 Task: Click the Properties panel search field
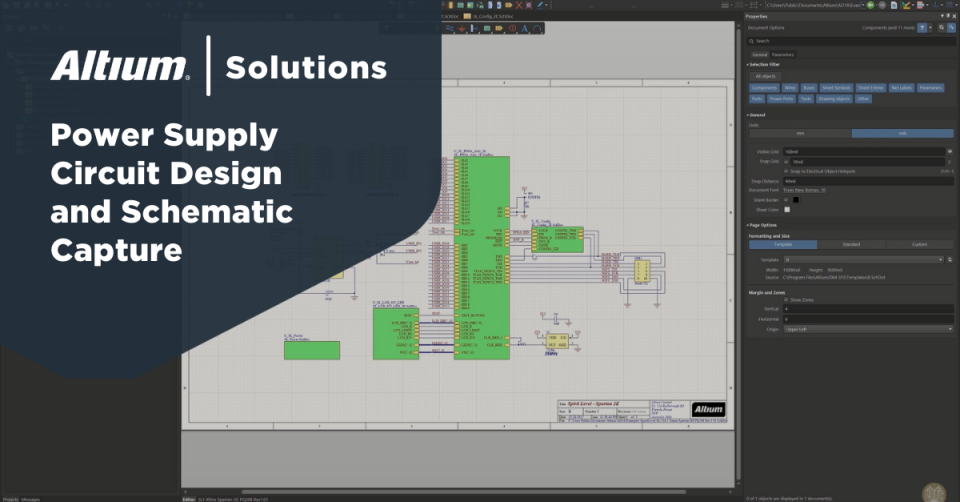click(x=850, y=41)
